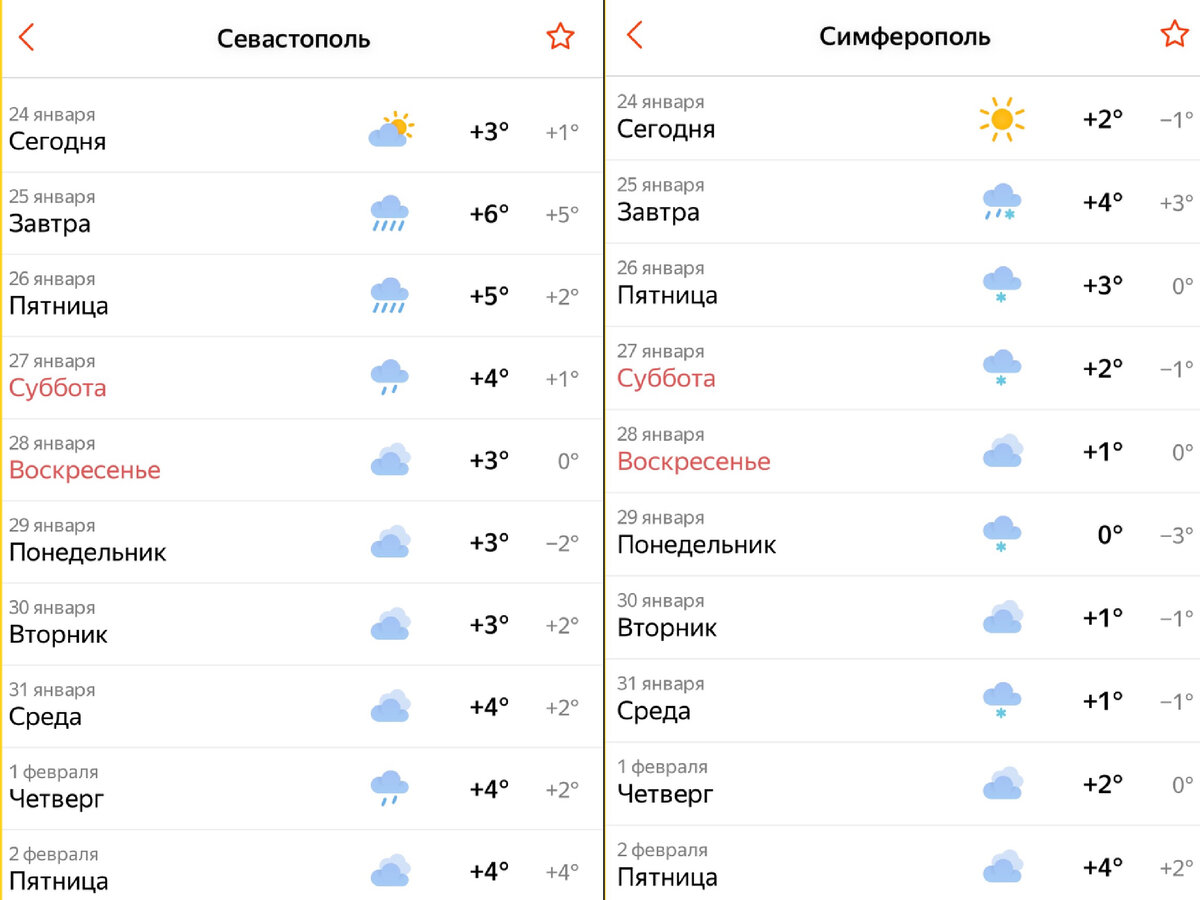Open Симферополь forecast for Воскресенье 28 января
This screenshot has height=900, width=1200.
[903, 451]
